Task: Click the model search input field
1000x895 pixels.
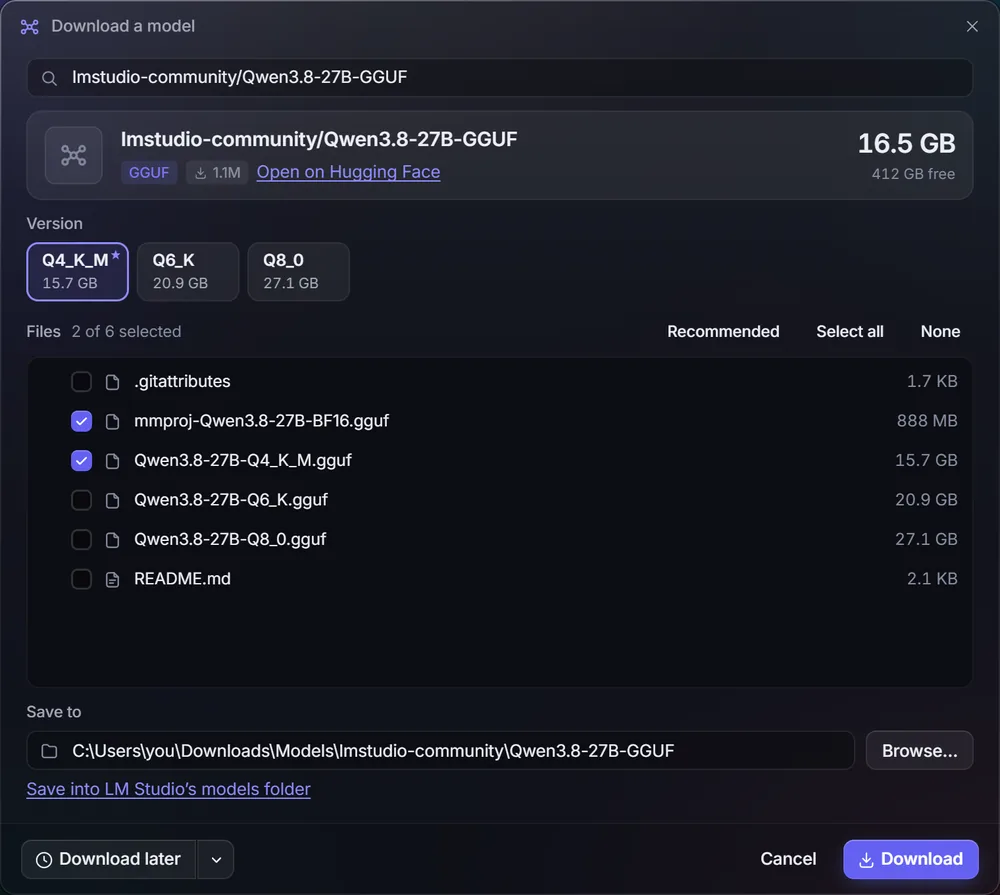Action: pos(499,78)
